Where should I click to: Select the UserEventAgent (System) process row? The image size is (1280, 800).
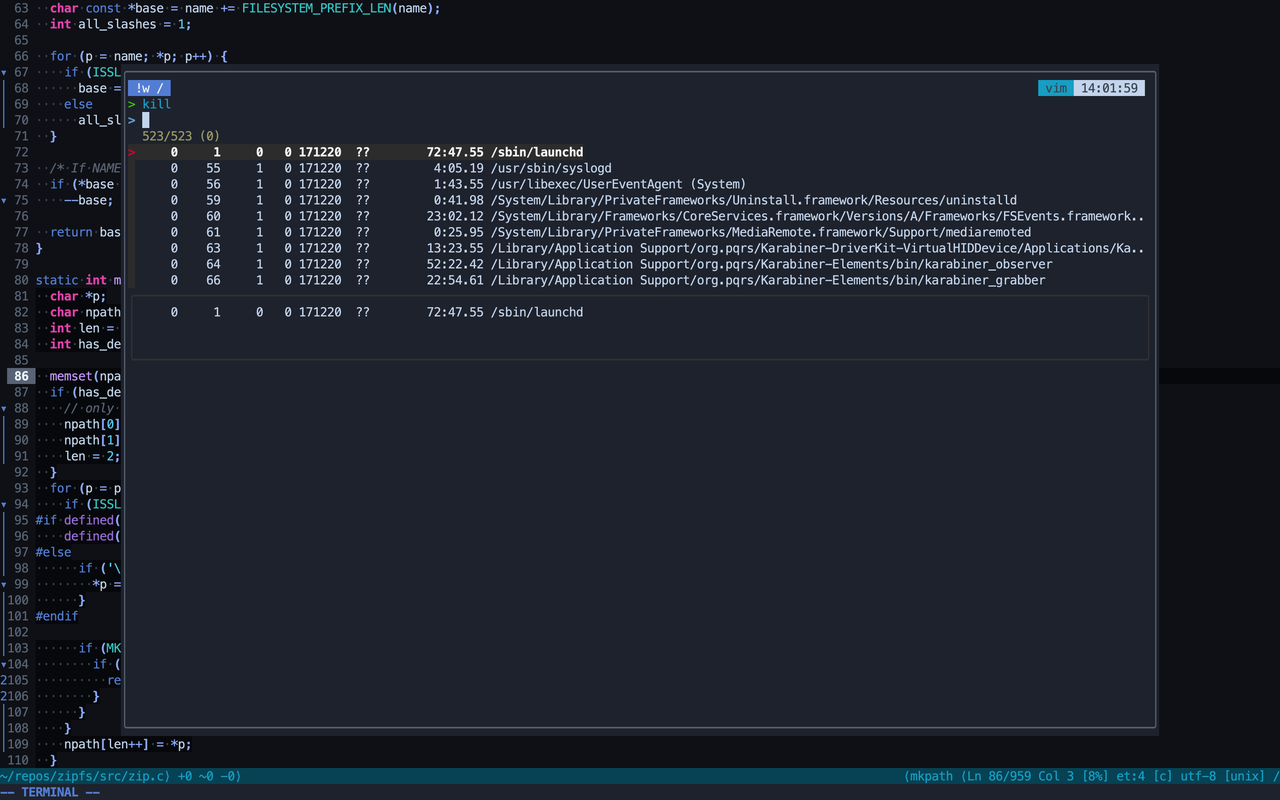(x=638, y=184)
